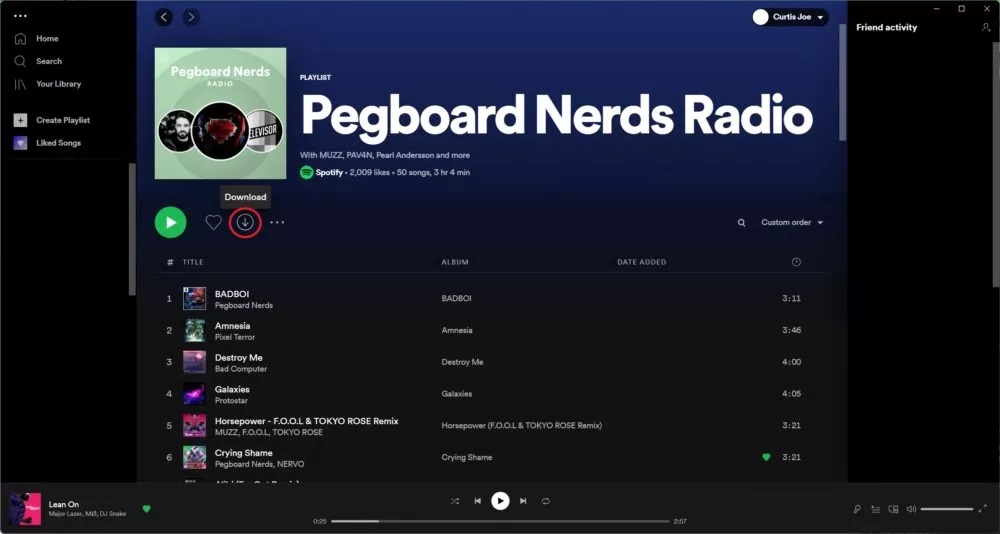Open the Destroy Me album link
The height and width of the screenshot is (534, 1000).
pyautogui.click(x=462, y=362)
